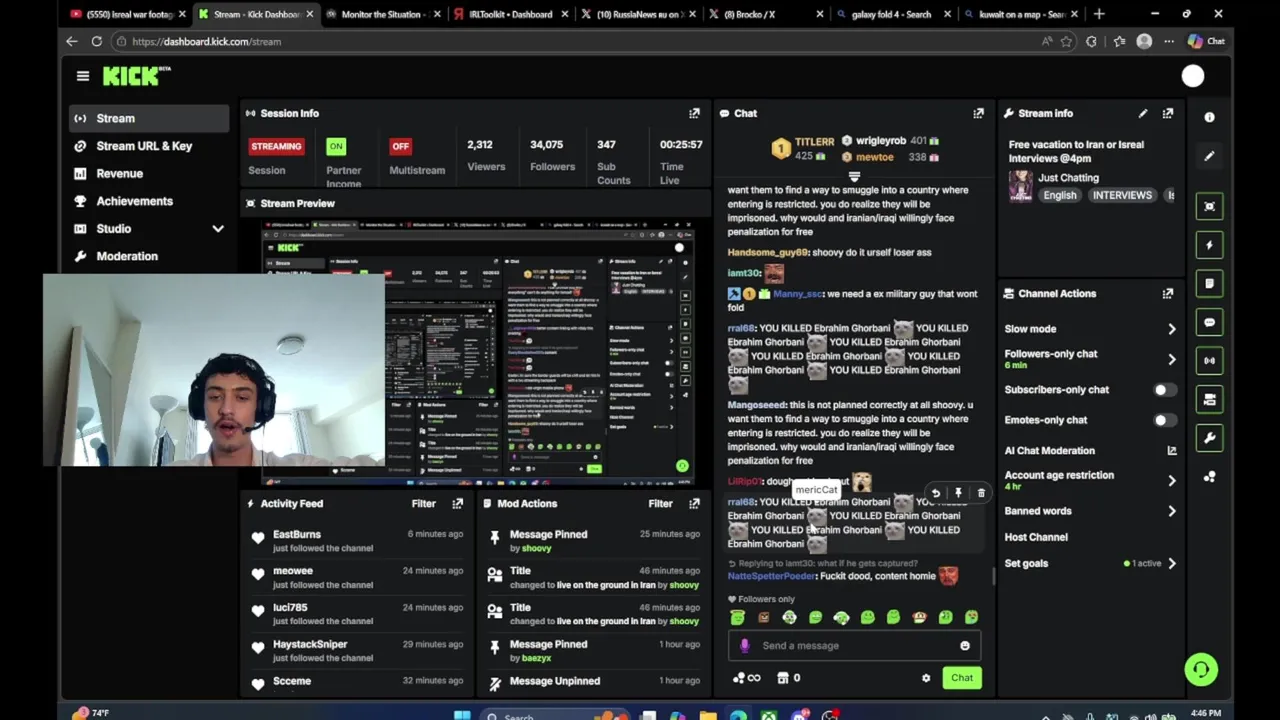
Task: Open Followers-only chat settings arrow
Action: point(1172,359)
